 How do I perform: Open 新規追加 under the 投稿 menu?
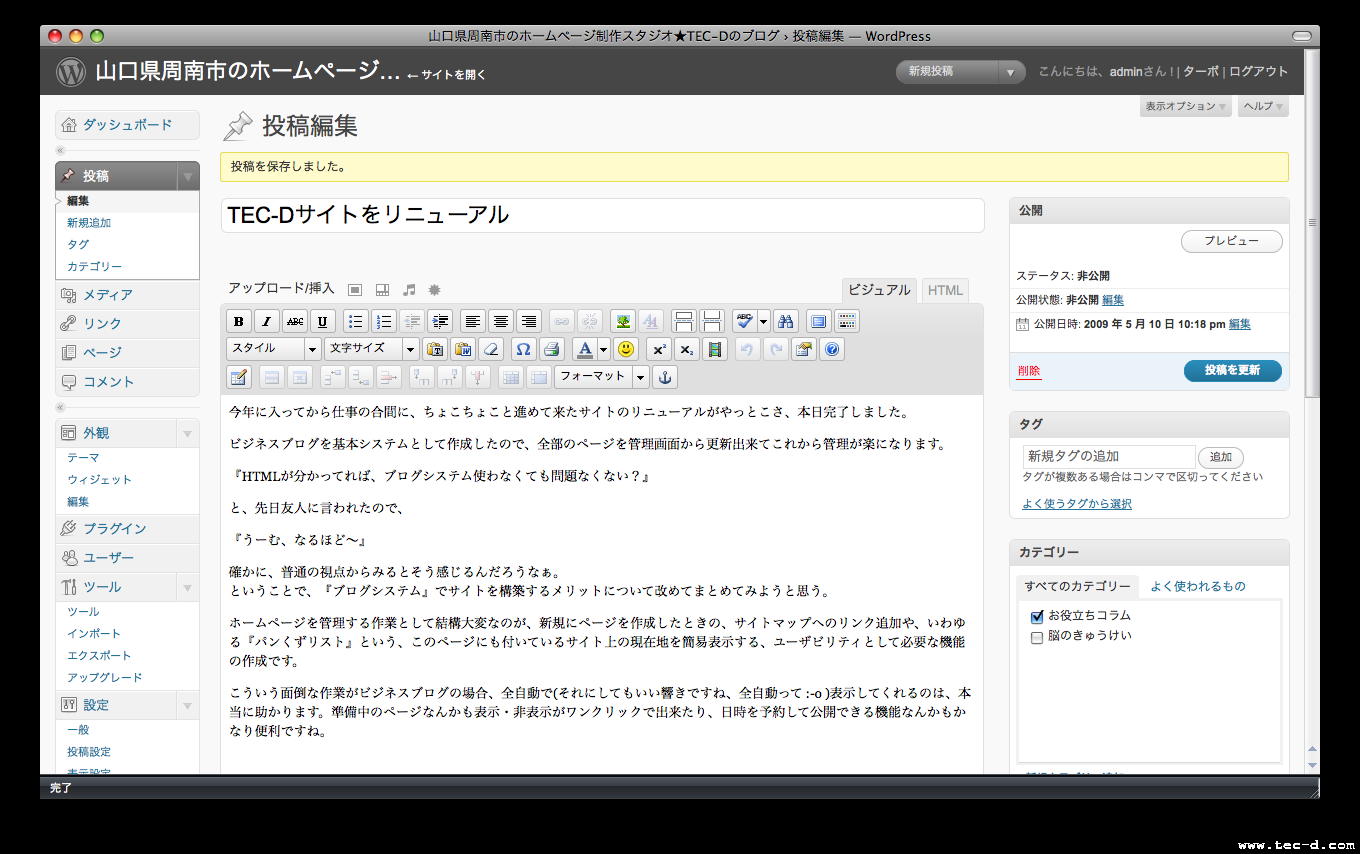click(x=89, y=223)
